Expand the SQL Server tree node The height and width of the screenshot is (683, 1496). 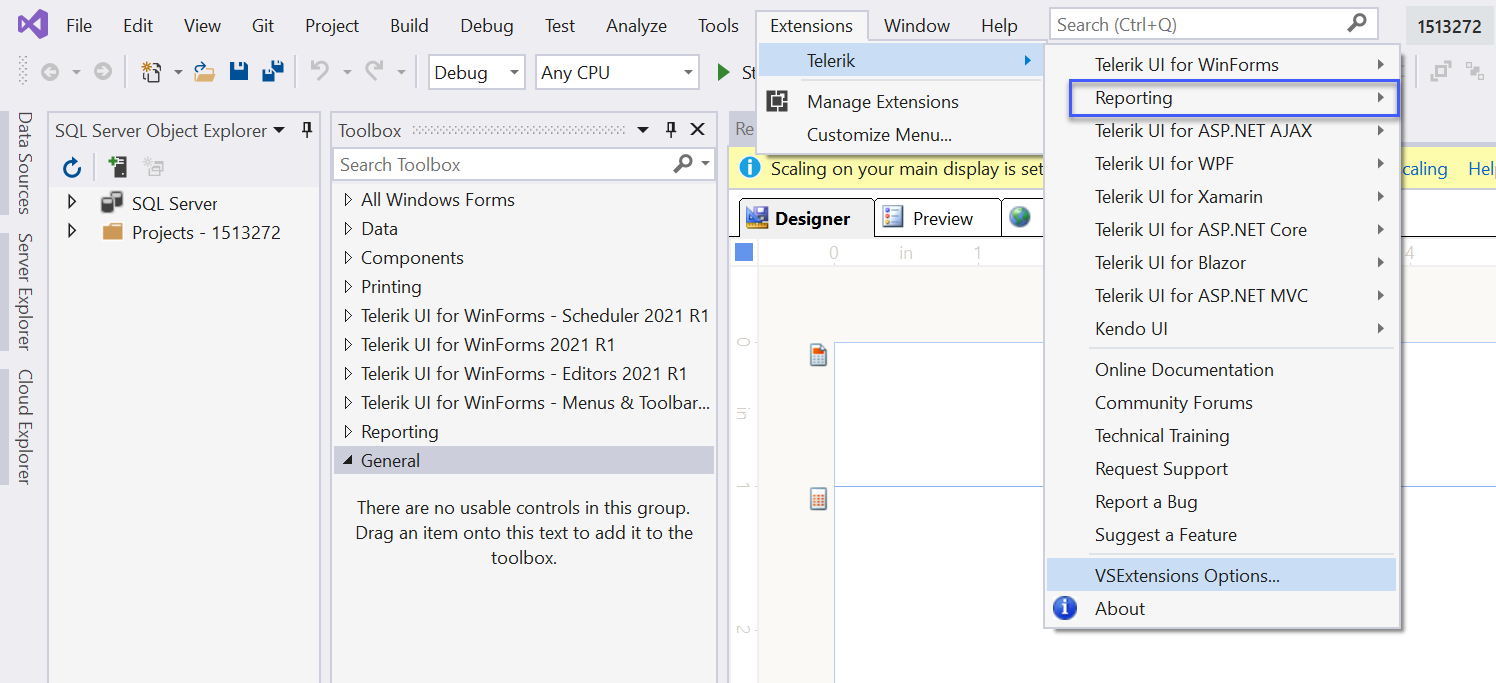pos(71,203)
